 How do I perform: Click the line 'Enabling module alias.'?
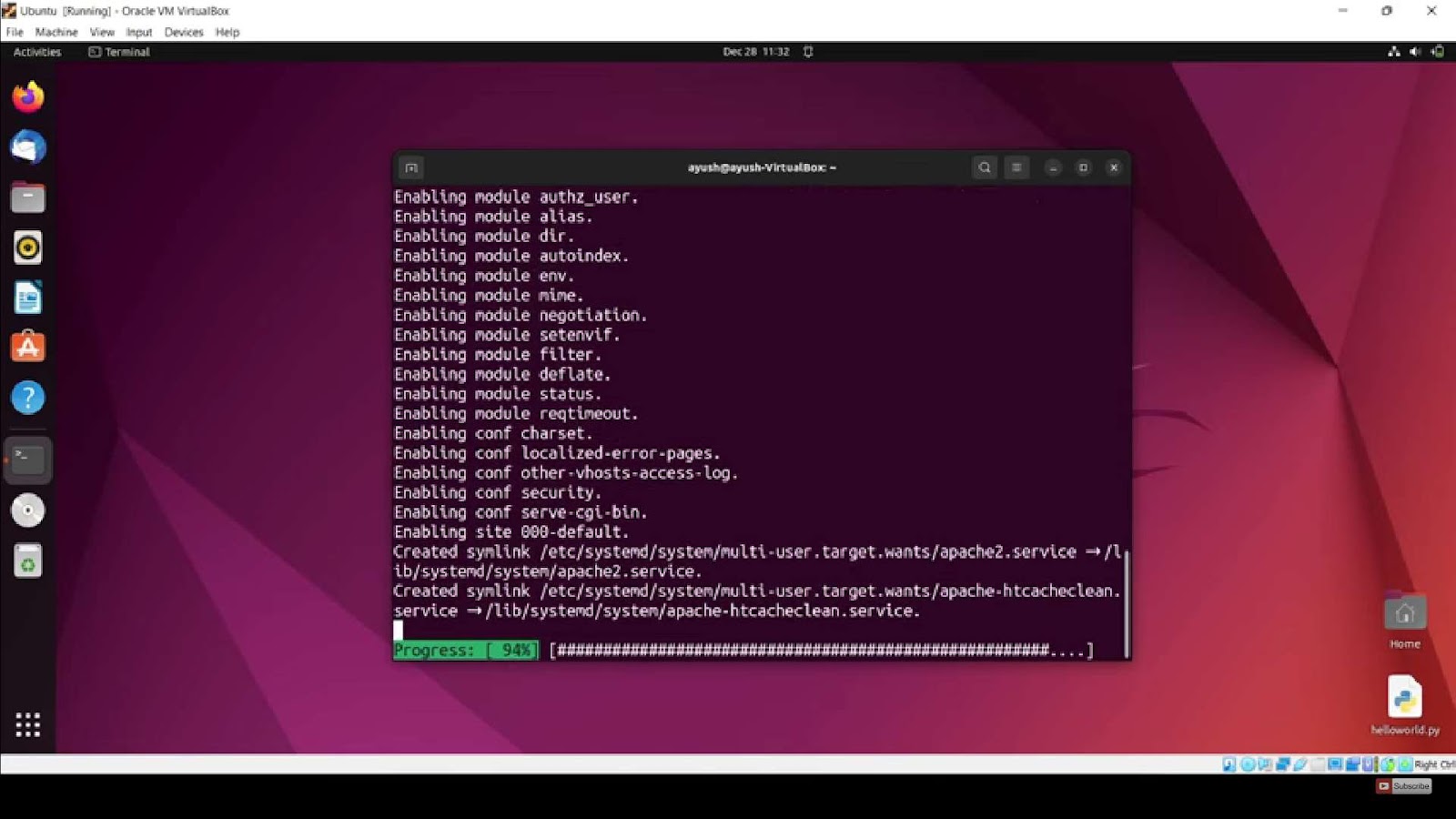493,217
